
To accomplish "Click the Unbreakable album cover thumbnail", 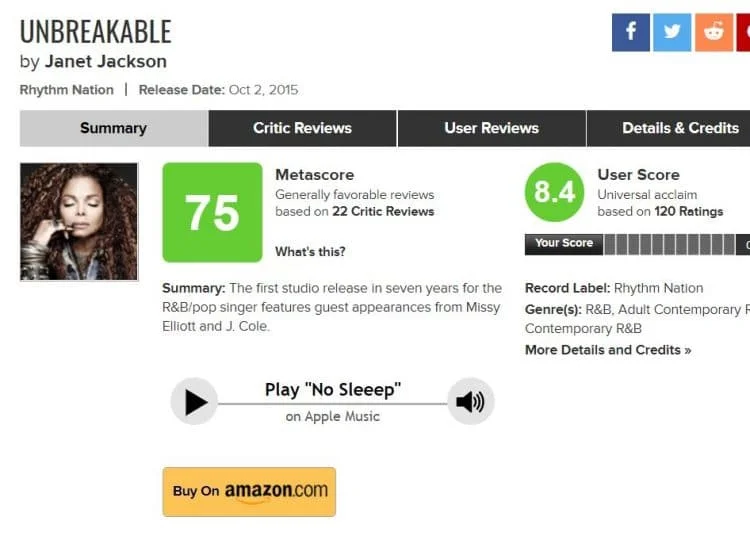I will click(79, 222).
